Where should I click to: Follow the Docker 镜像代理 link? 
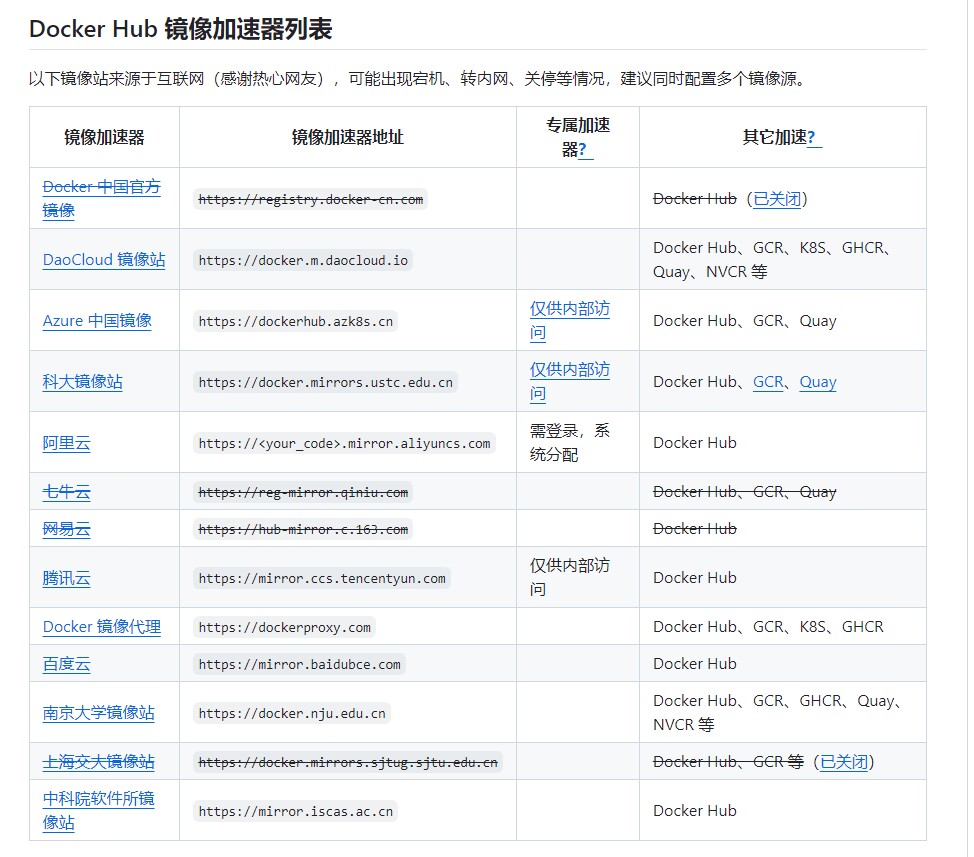(x=101, y=627)
